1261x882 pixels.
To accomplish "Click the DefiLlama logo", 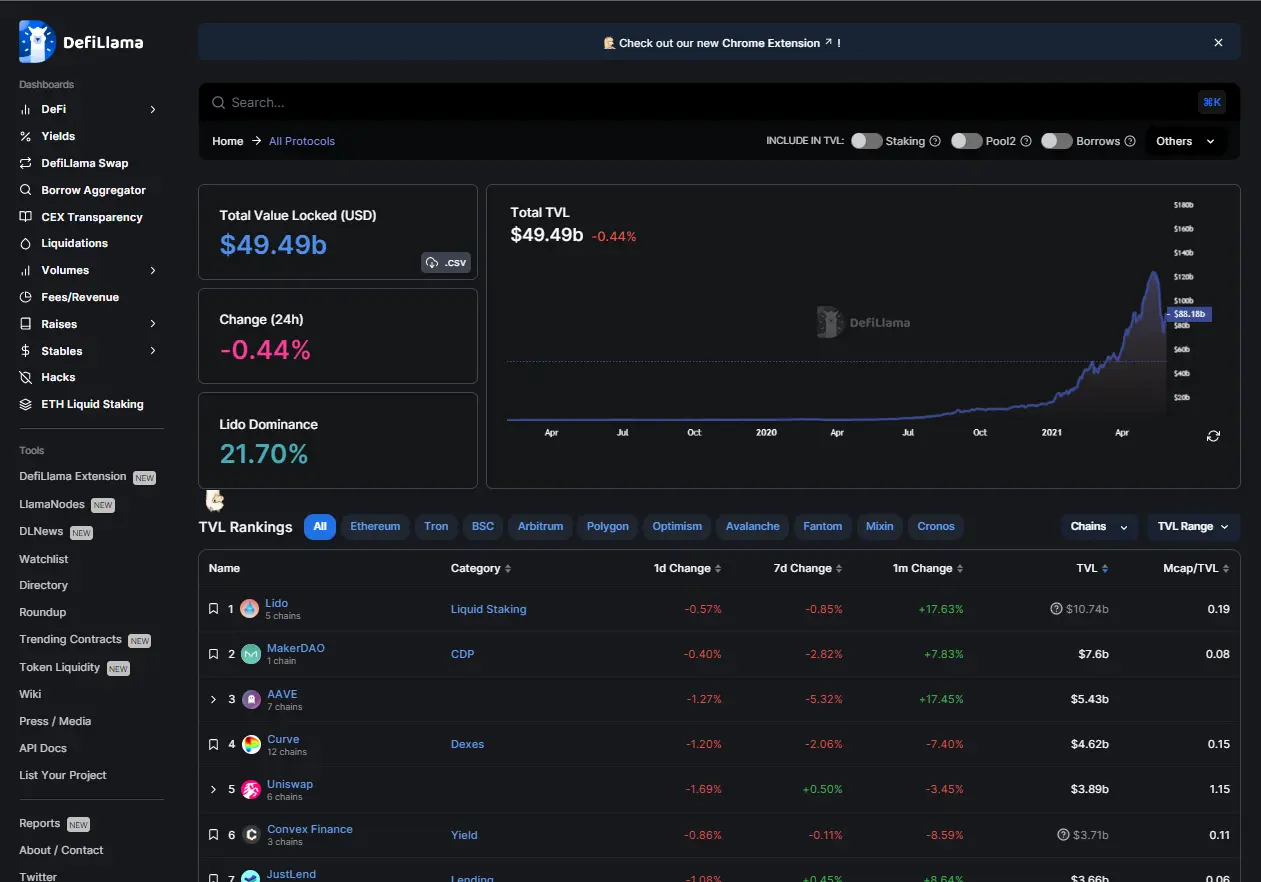I will 81,42.
